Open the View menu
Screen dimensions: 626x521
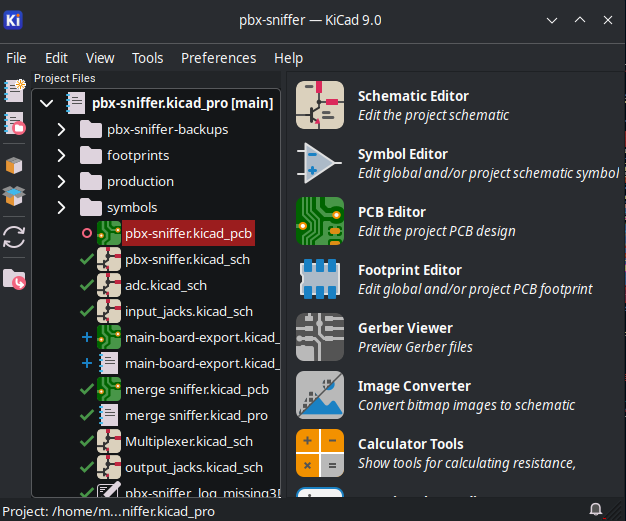coord(100,58)
